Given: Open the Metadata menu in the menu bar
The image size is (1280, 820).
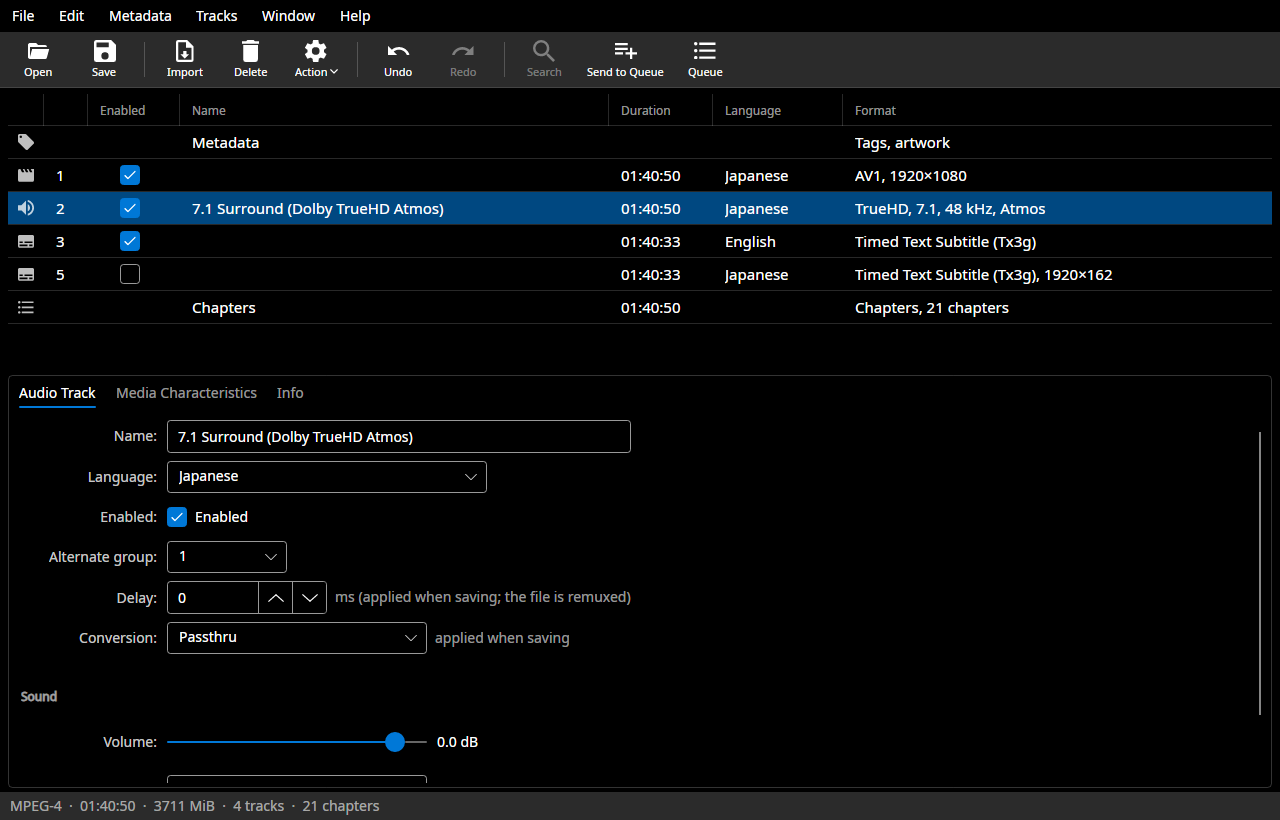Looking at the screenshot, I should click(140, 16).
